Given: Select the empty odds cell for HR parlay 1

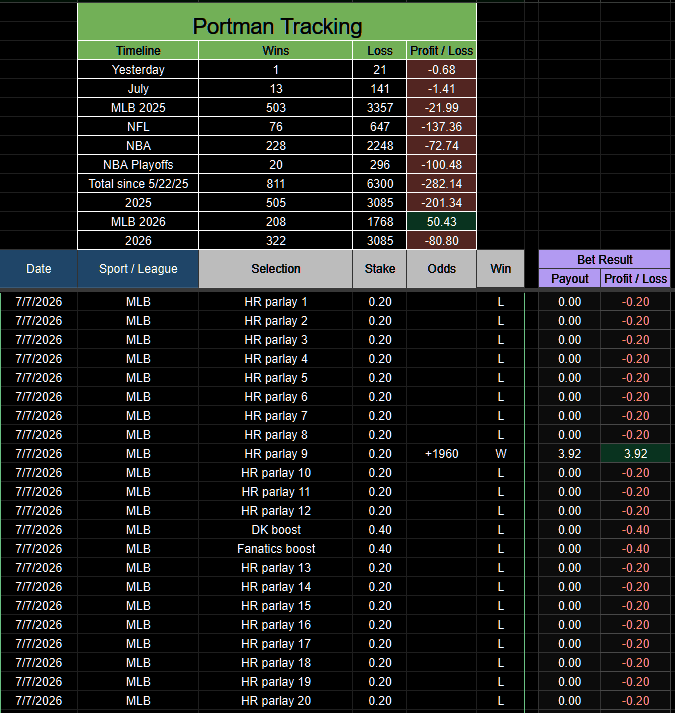Looking at the screenshot, I should (442, 302).
